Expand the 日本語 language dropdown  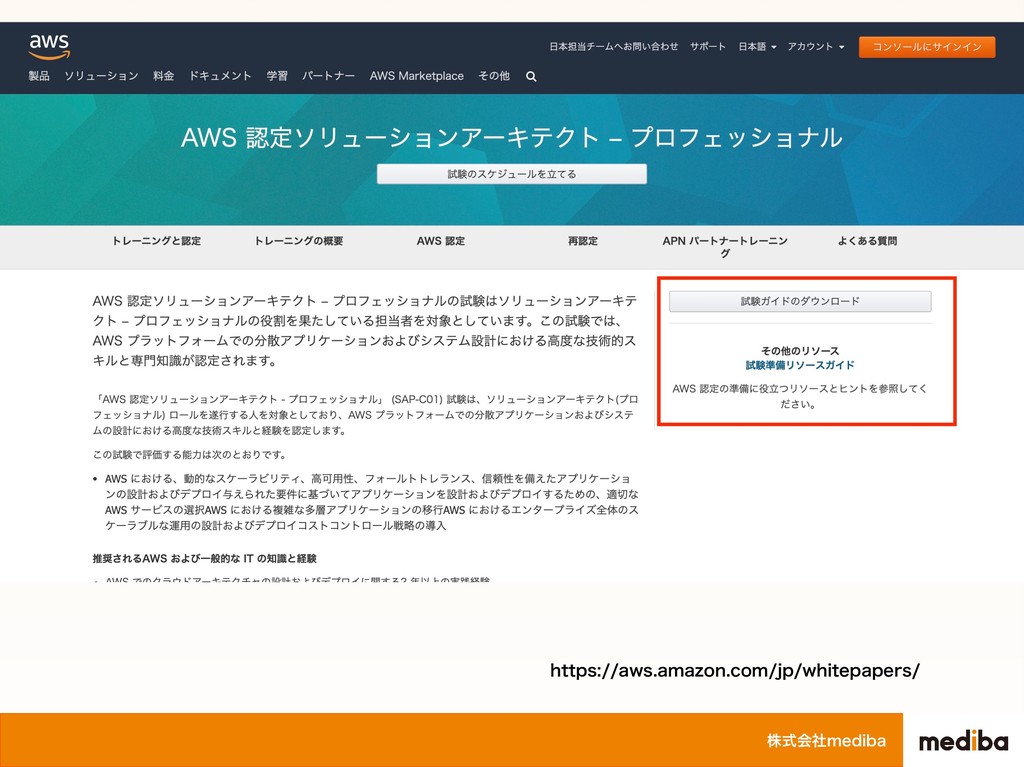[x=757, y=46]
